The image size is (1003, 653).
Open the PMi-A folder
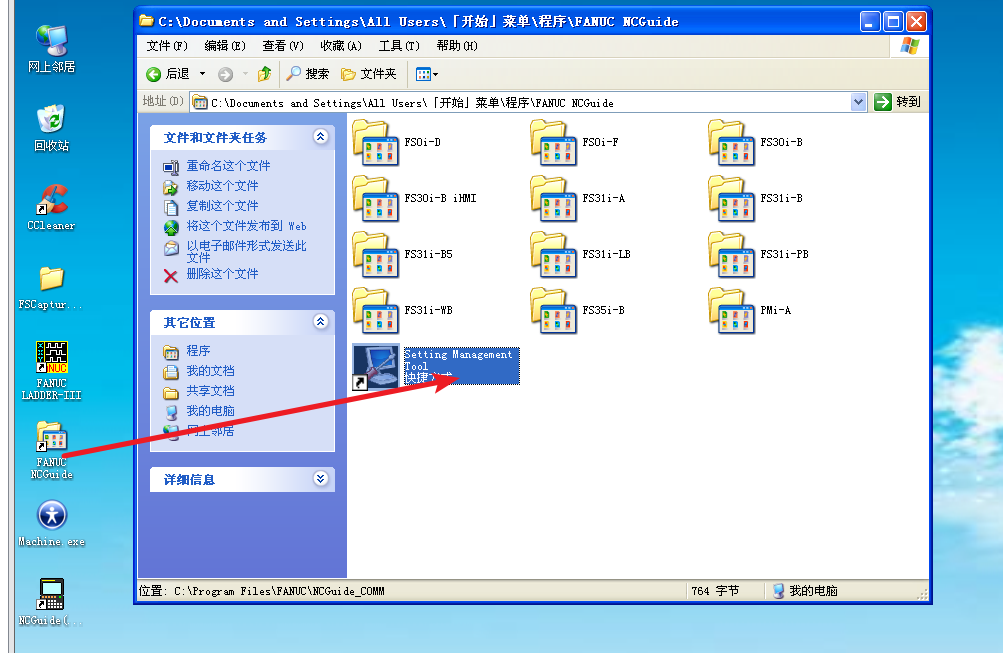click(750, 311)
